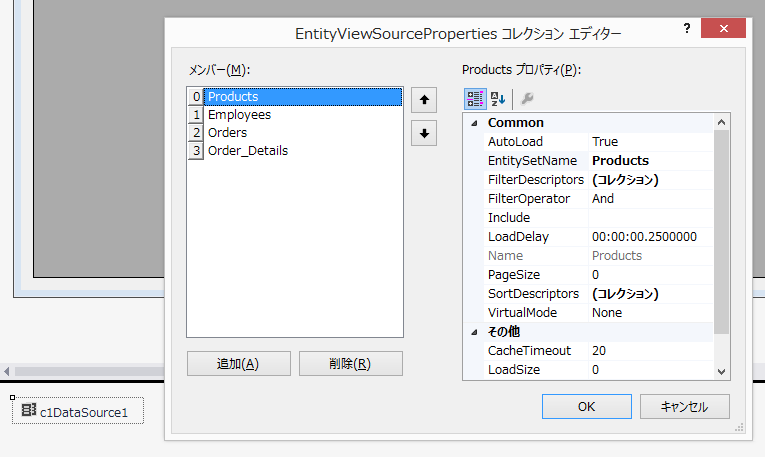
Task: Click property grid scroll up arrow
Action: tap(722, 122)
